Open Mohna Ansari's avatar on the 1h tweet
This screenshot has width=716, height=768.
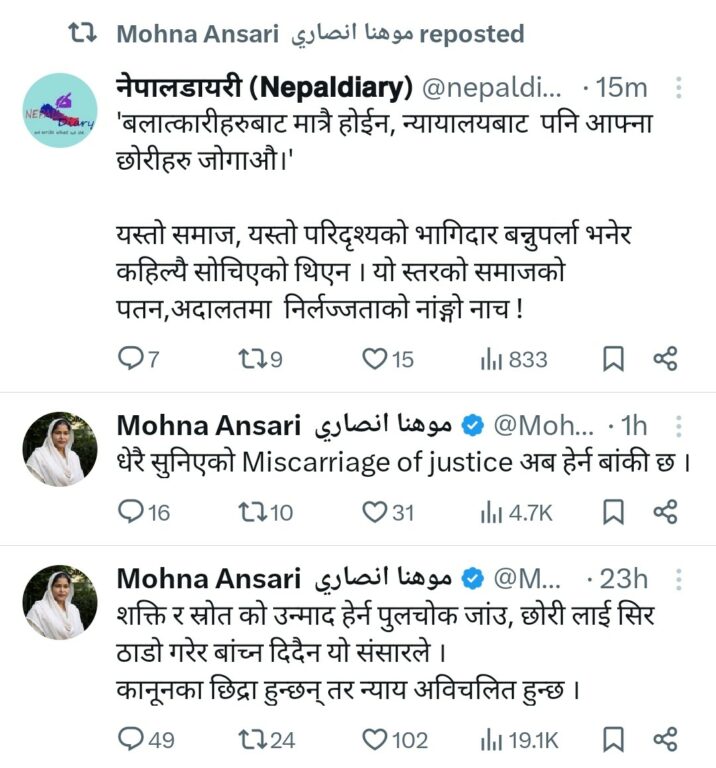(60, 449)
